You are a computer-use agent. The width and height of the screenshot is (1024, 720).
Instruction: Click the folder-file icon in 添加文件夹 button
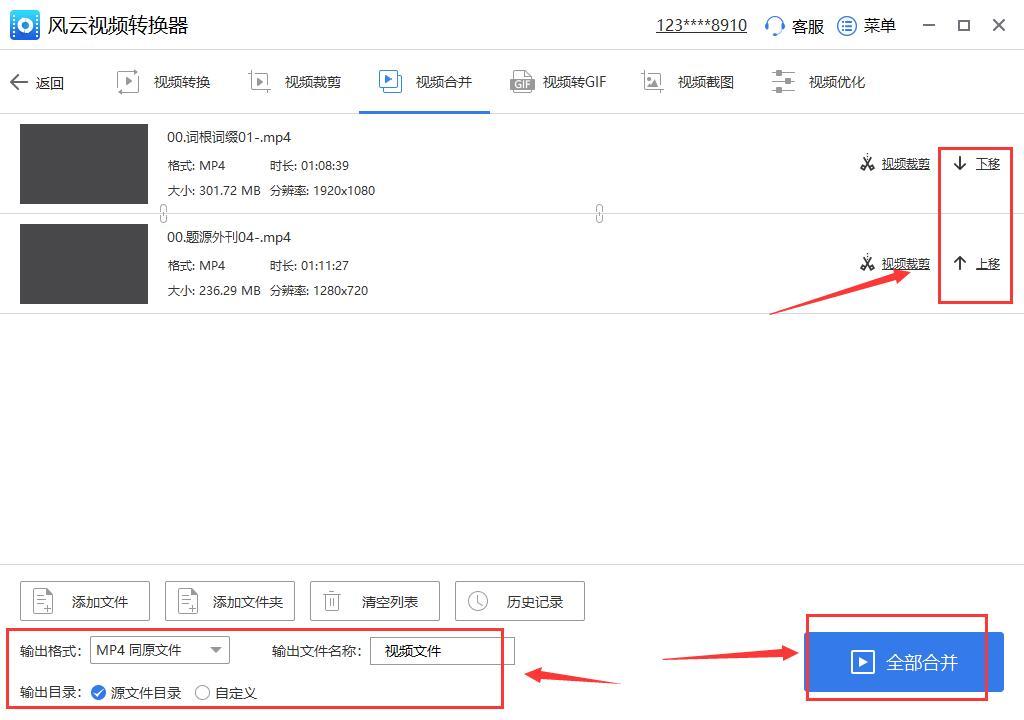coord(189,601)
